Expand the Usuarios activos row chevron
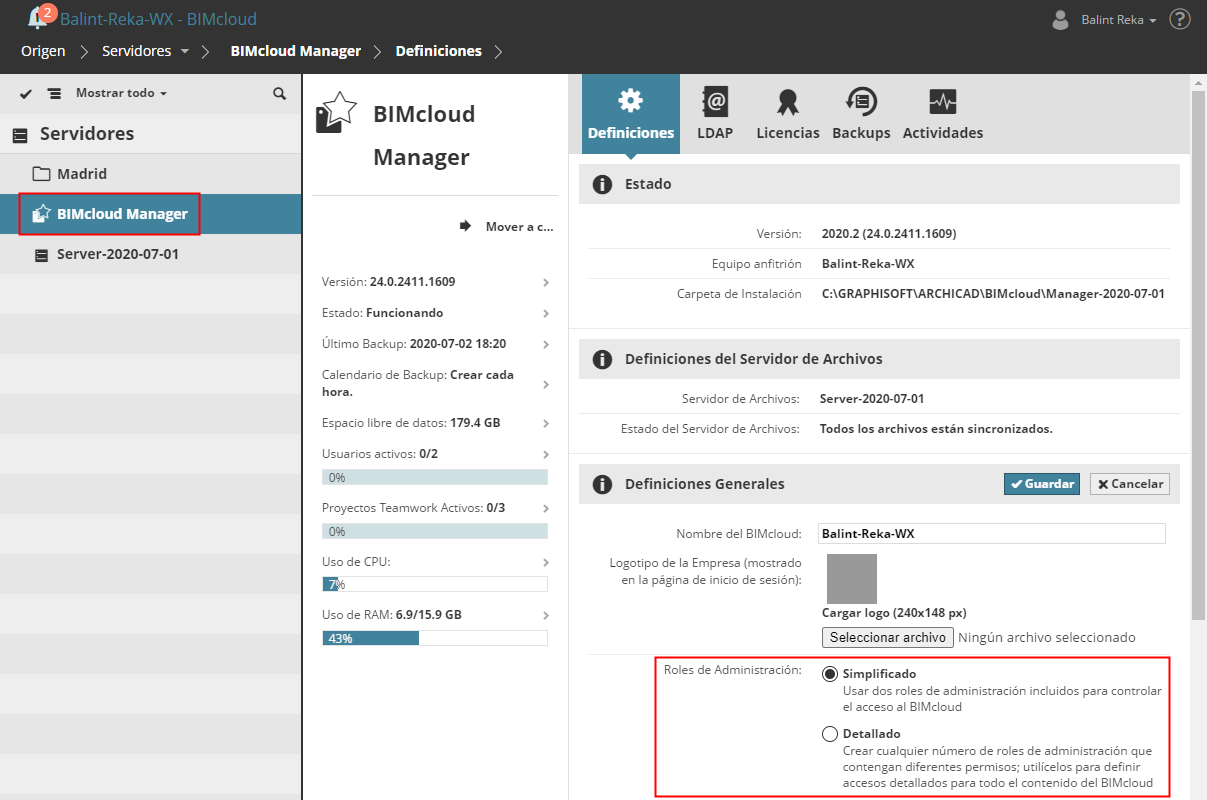The image size is (1207, 800). point(546,455)
